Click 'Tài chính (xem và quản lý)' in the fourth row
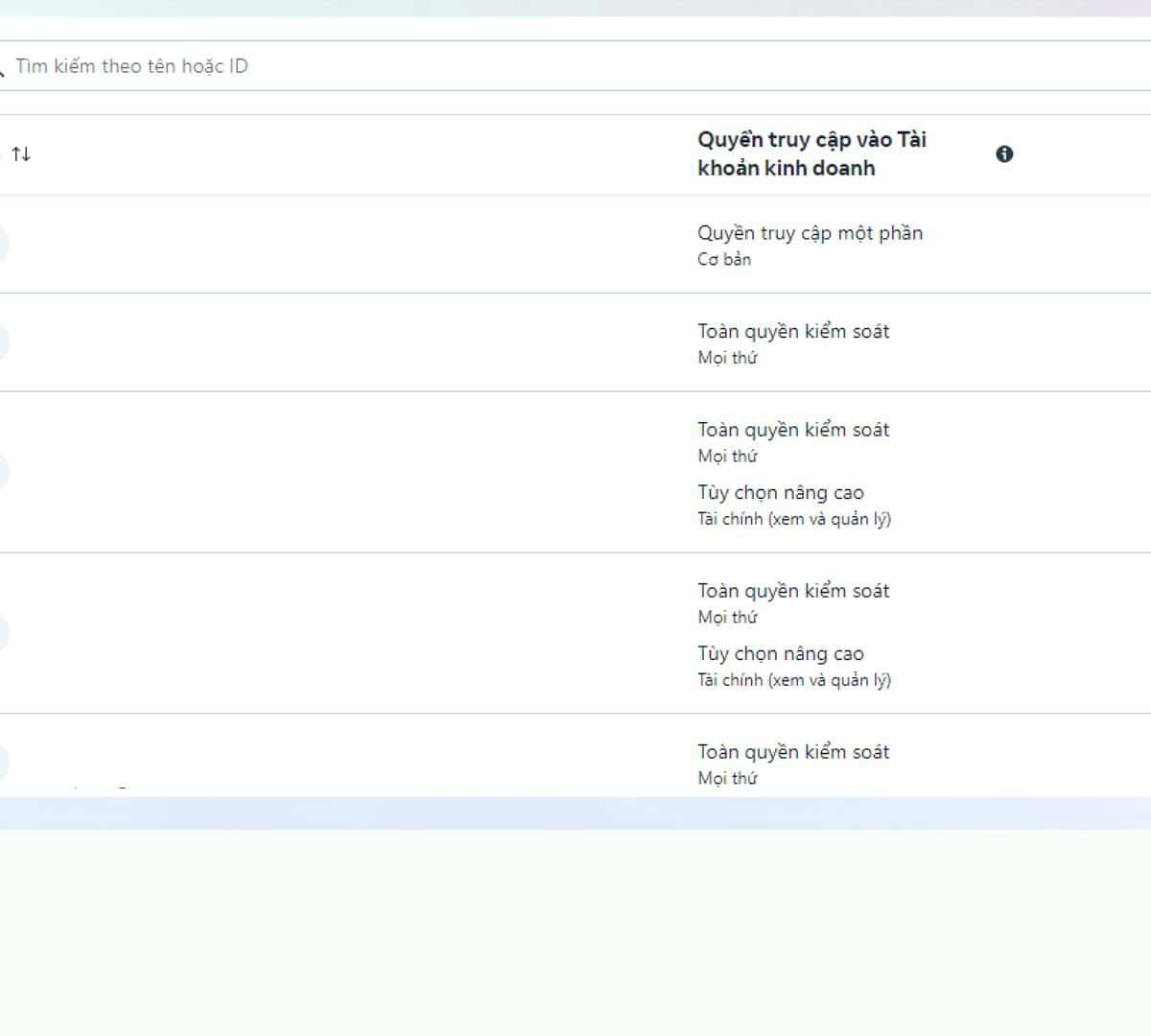 pyautogui.click(x=794, y=680)
